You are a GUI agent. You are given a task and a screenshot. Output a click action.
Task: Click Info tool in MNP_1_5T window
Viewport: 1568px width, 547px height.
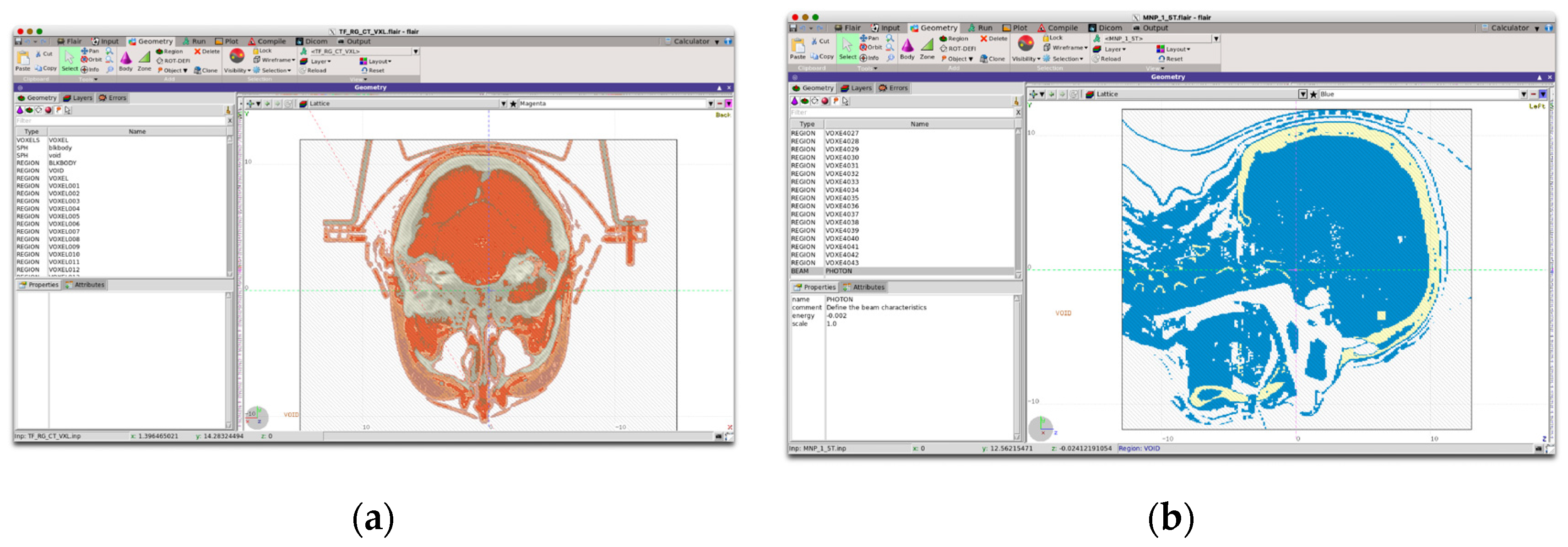[x=868, y=59]
